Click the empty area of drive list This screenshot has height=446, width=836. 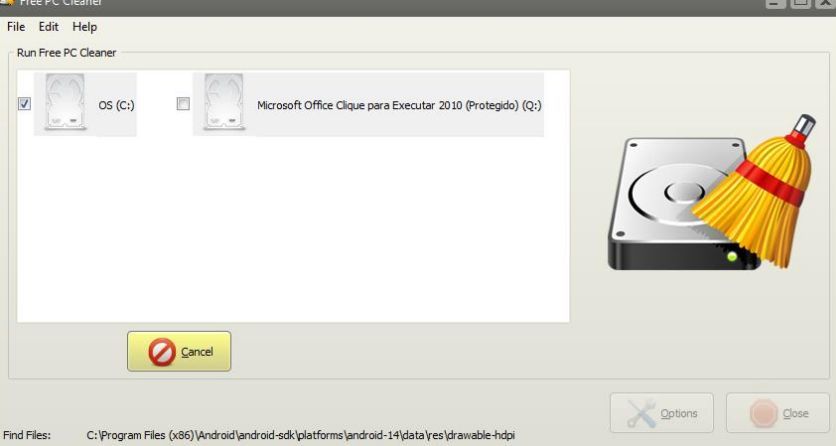(x=293, y=229)
